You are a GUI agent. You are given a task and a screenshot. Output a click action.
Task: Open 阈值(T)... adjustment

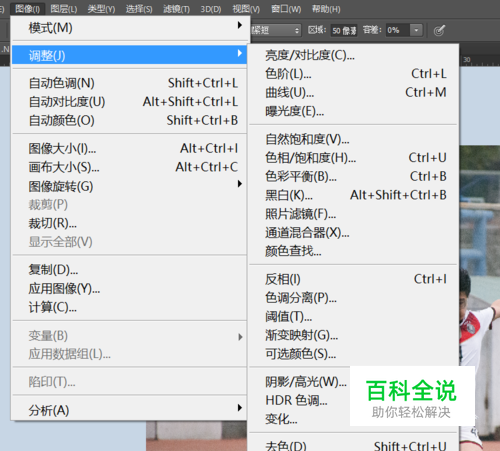pyautogui.click(x=353, y=316)
